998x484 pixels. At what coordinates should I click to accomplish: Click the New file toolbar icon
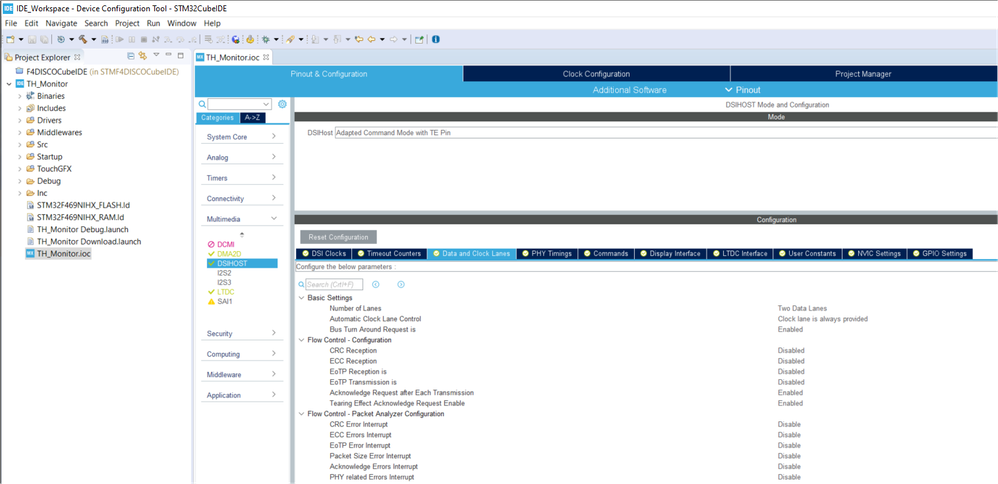click(10, 39)
